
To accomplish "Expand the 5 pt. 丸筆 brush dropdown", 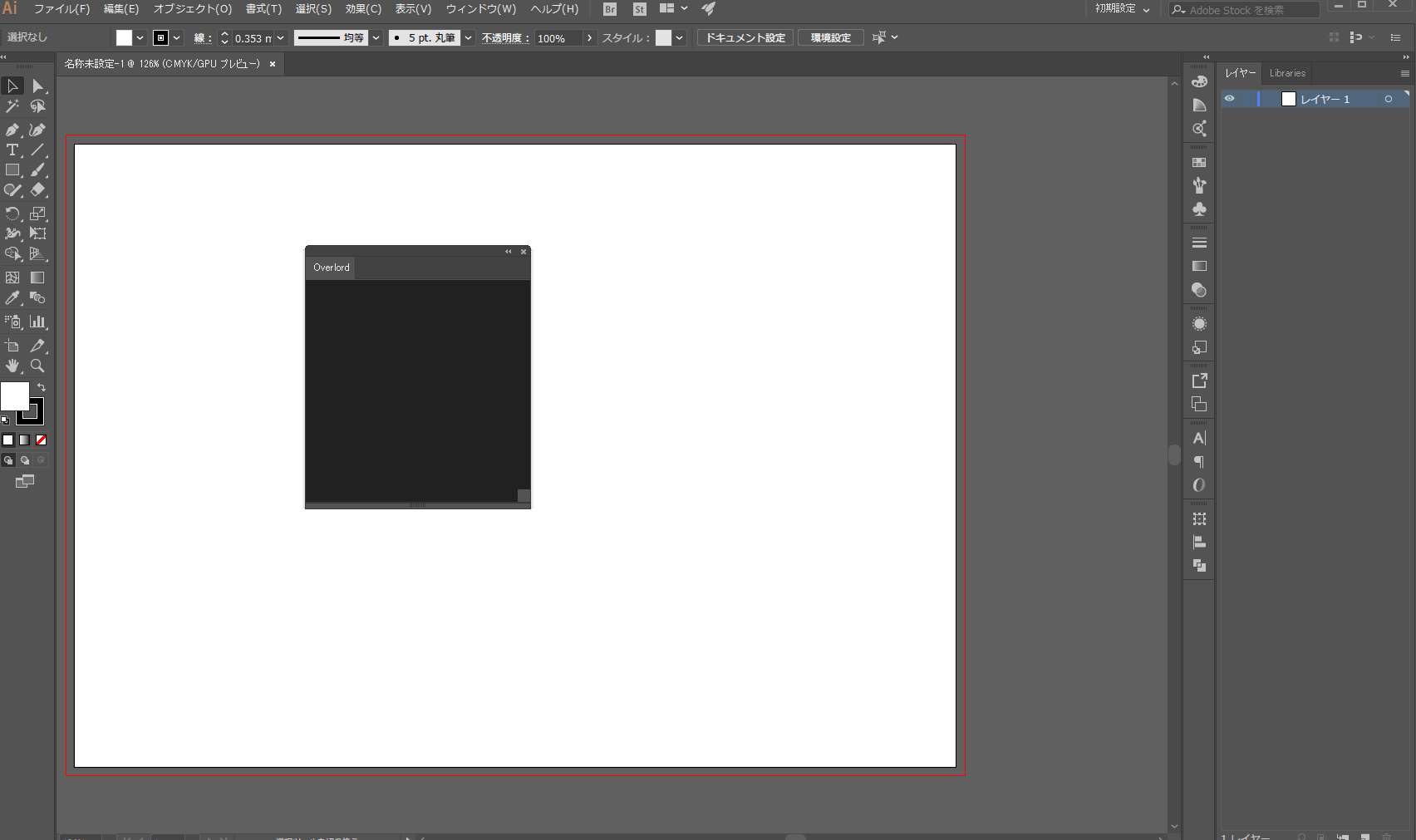I will pyautogui.click(x=468, y=38).
